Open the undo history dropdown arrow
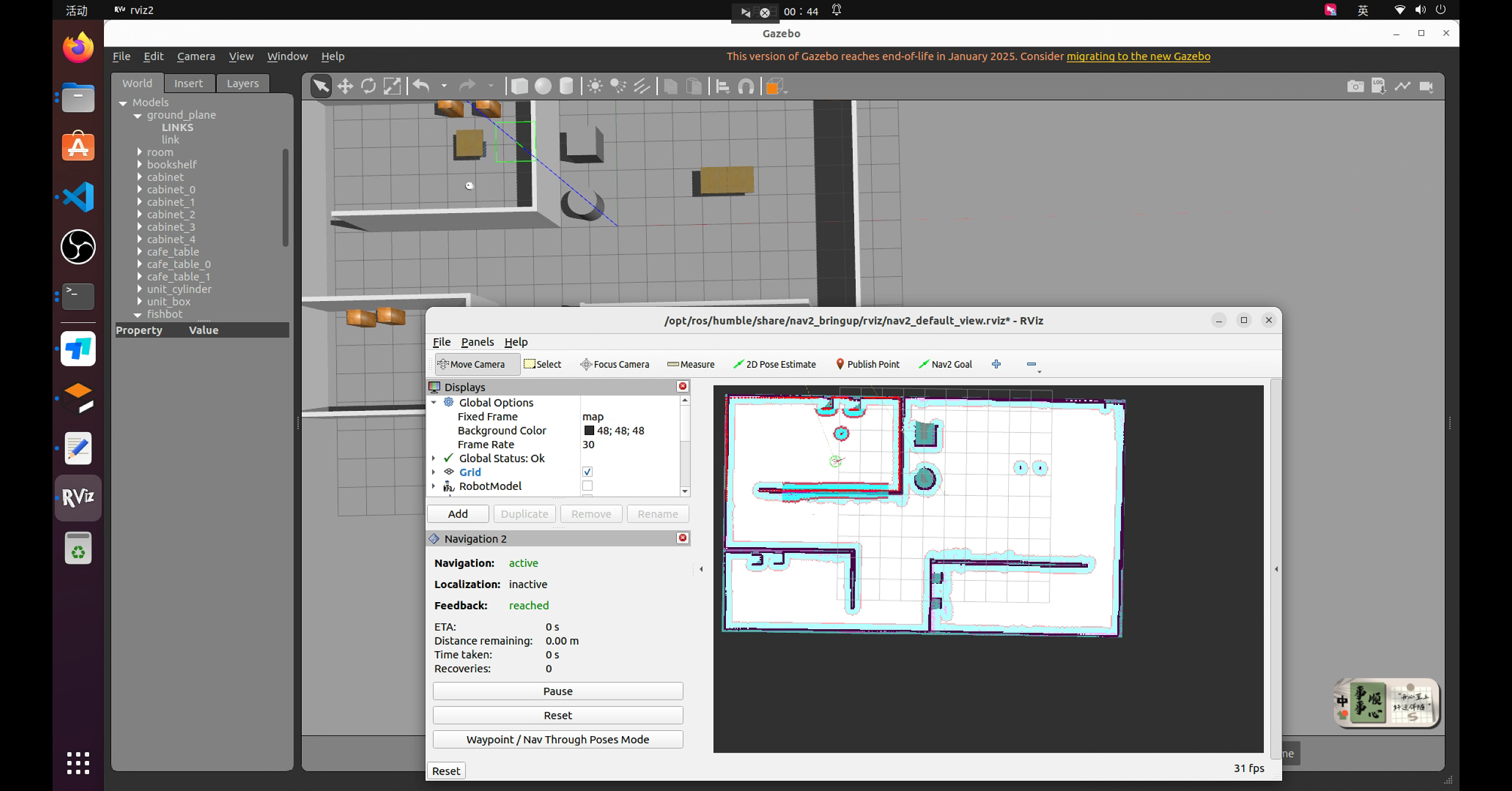The image size is (1512, 791). (x=444, y=87)
